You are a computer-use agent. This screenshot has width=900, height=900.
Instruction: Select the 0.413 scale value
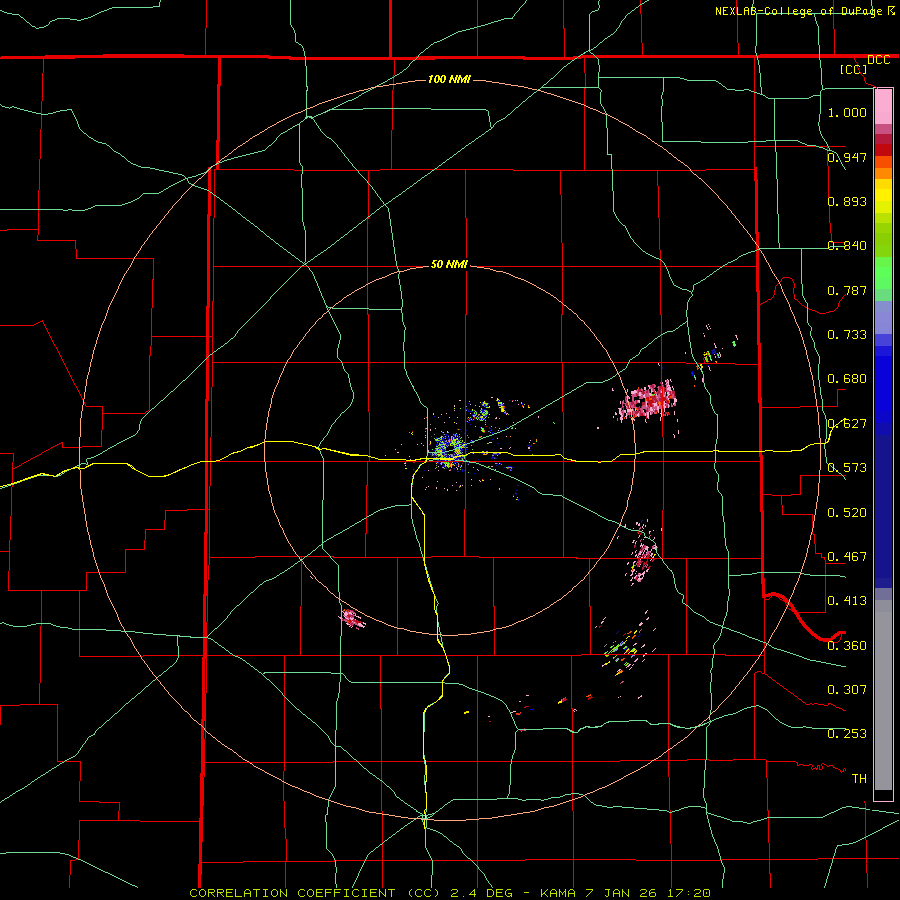847,601
